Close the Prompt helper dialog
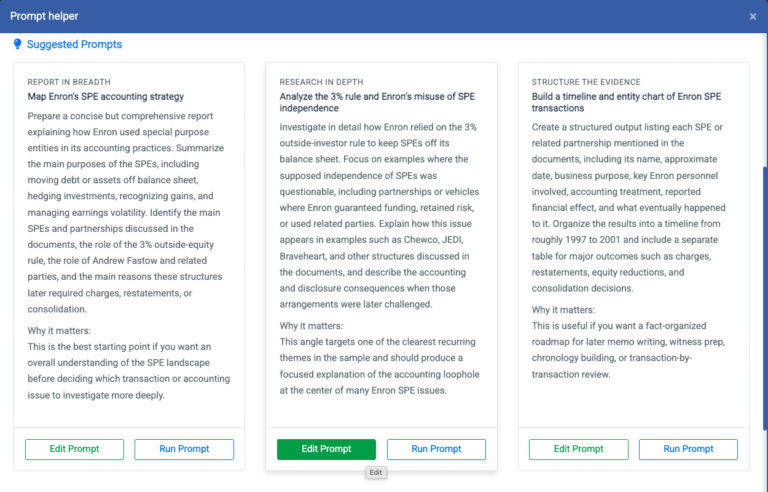This screenshot has height=492, width=768. tap(752, 16)
